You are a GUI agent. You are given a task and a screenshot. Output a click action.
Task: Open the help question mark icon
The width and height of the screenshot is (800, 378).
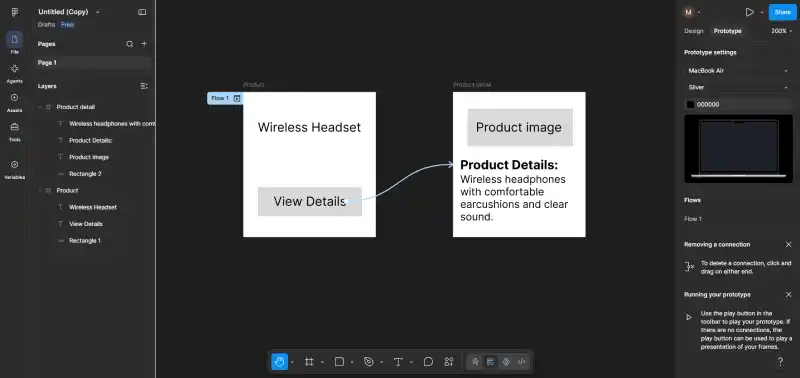780,362
